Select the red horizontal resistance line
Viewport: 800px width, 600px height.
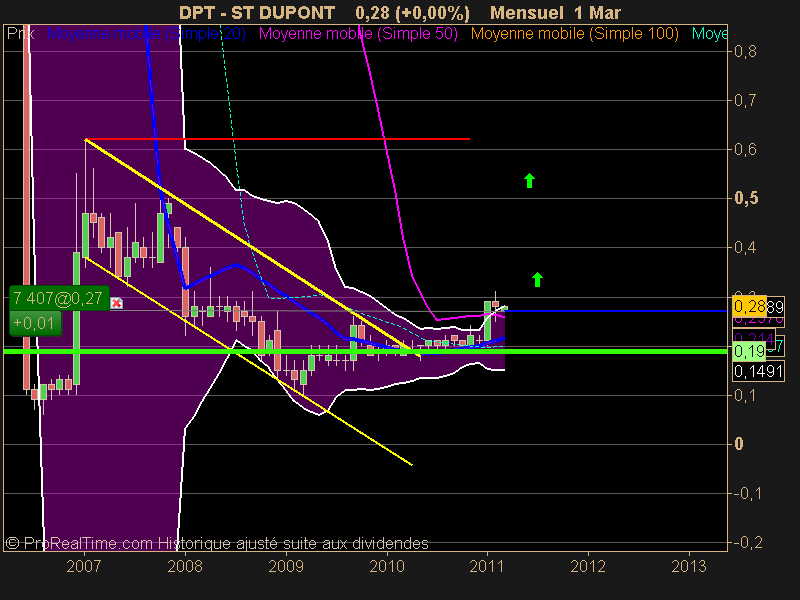[x=278, y=139]
